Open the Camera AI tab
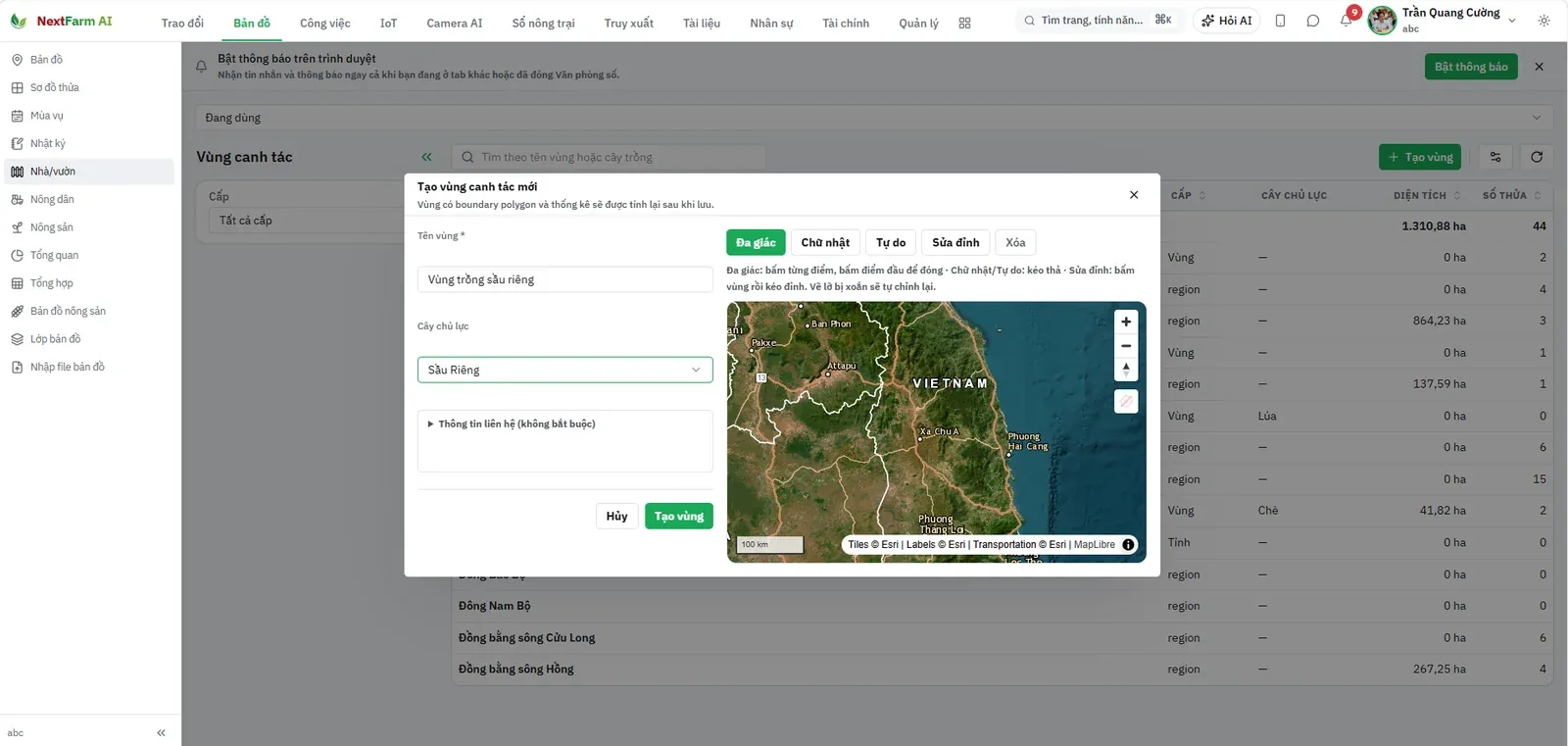 coord(455,24)
